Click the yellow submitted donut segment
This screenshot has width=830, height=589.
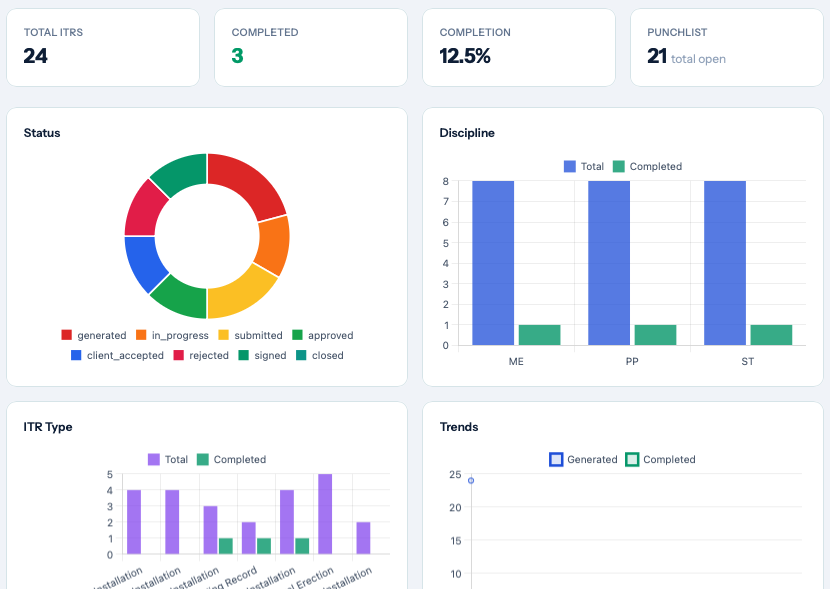[241, 294]
